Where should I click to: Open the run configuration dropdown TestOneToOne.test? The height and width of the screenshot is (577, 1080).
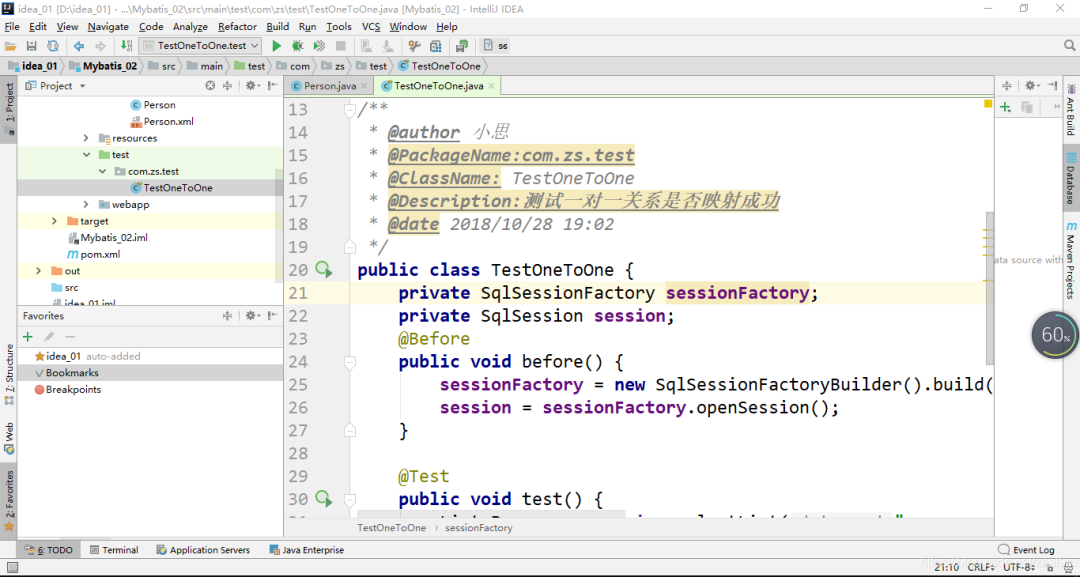(198, 45)
